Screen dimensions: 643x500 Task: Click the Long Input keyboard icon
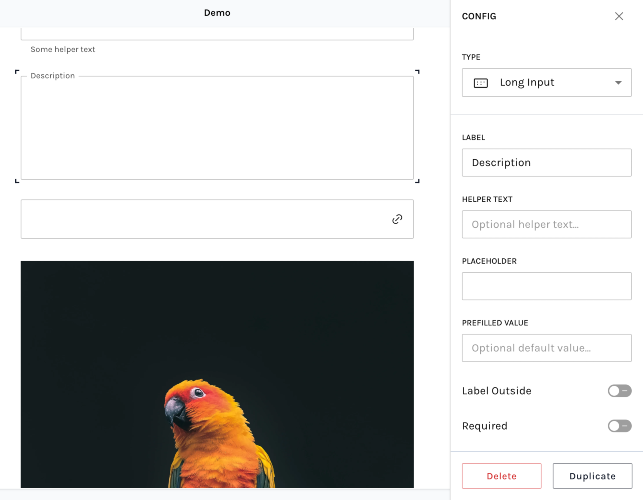(x=481, y=83)
